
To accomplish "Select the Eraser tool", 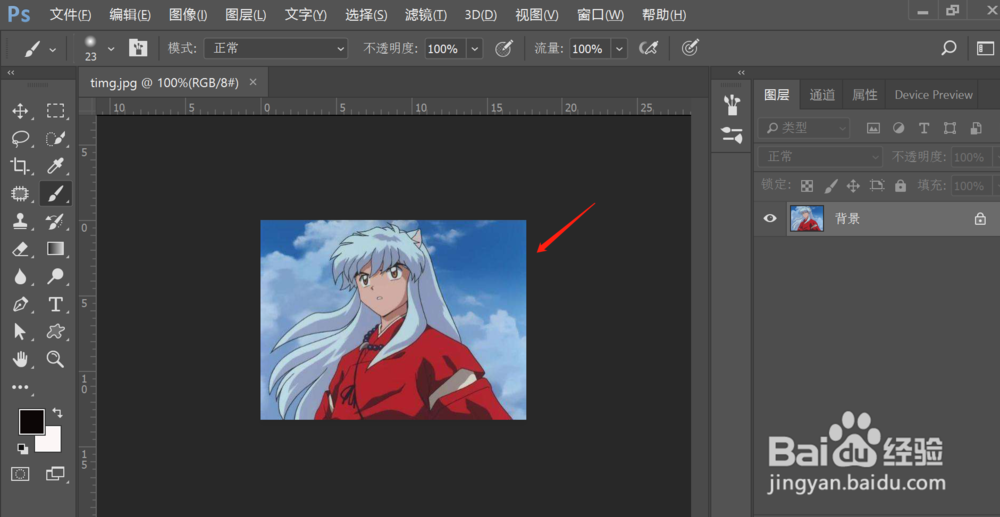I will coord(20,249).
